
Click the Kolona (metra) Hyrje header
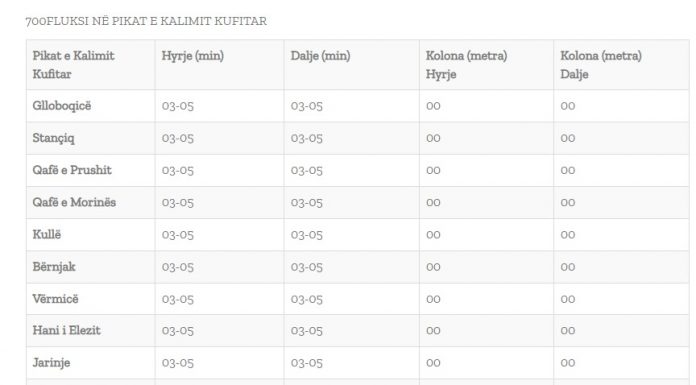click(467, 65)
